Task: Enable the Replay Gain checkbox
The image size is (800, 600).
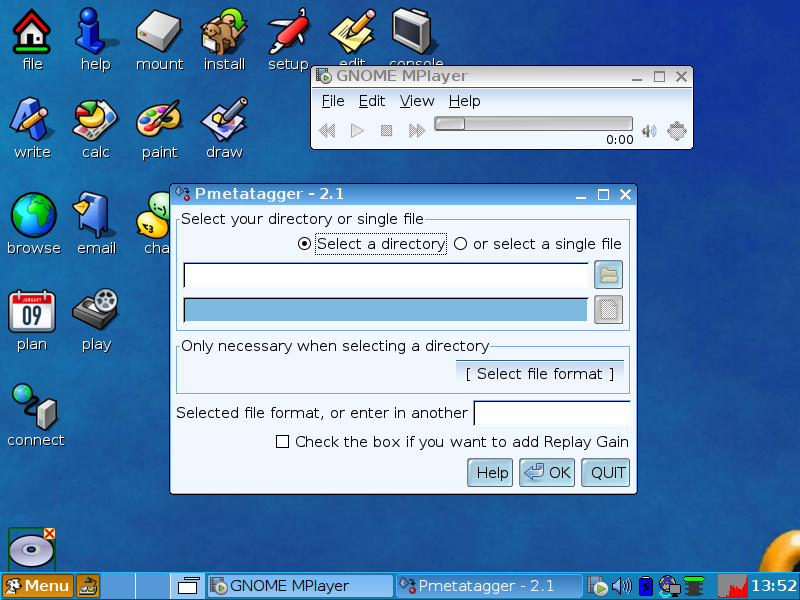Action: 282,441
